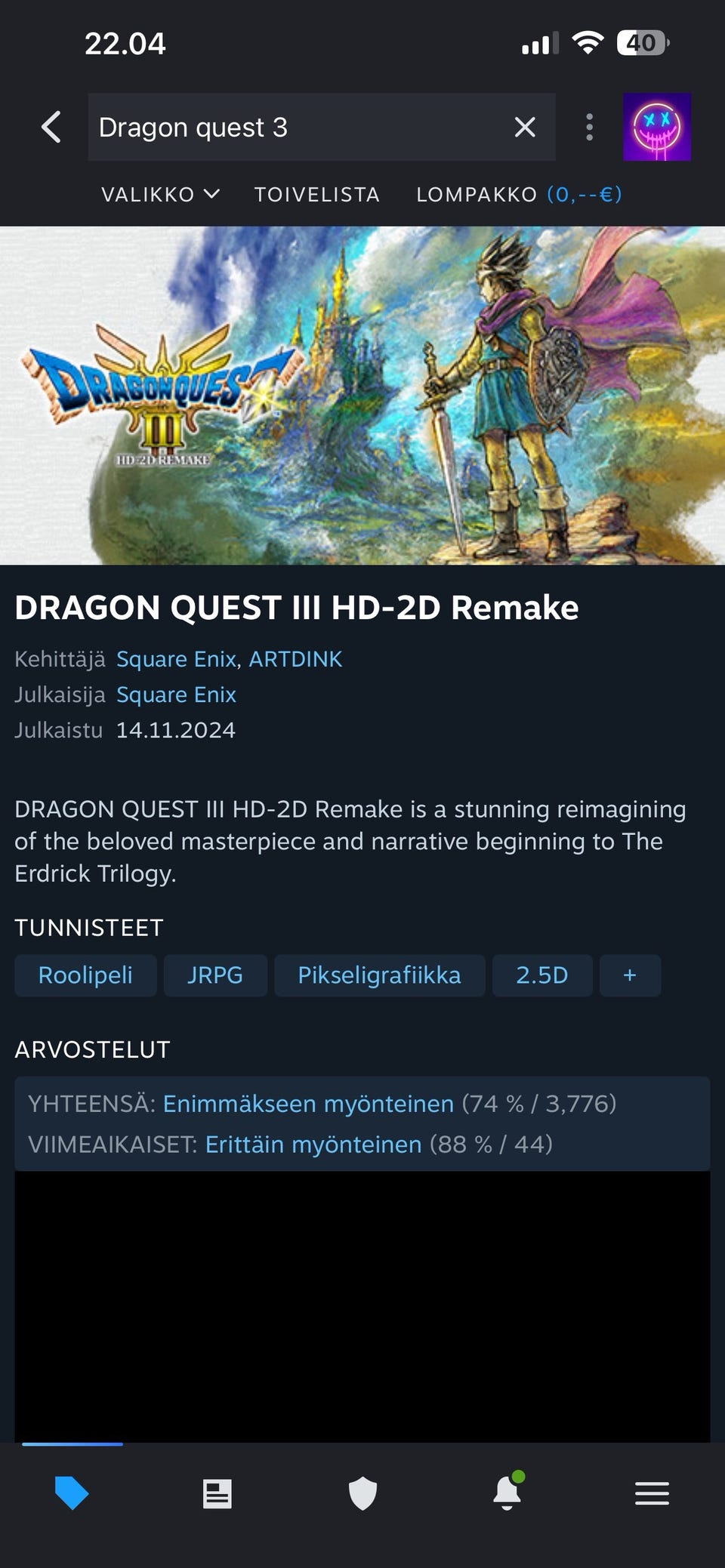Screen dimensions: 725x1568
Task: Select the Pikseligrafiikka tag
Action: [379, 975]
